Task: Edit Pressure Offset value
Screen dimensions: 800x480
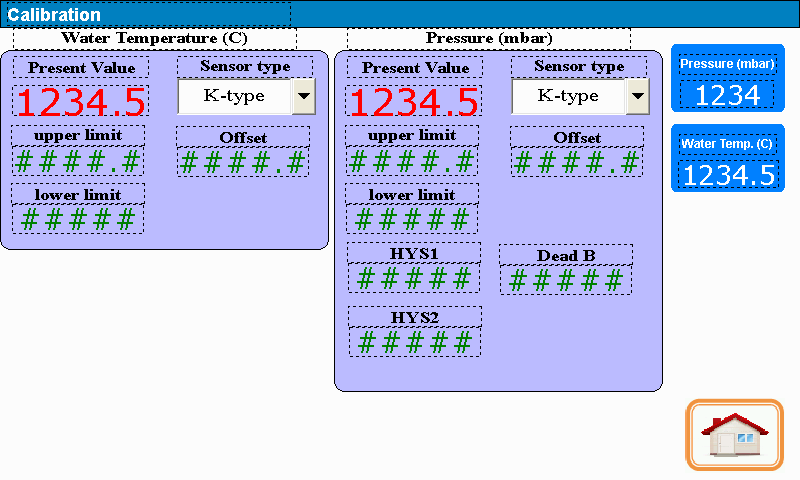Action: (575, 162)
